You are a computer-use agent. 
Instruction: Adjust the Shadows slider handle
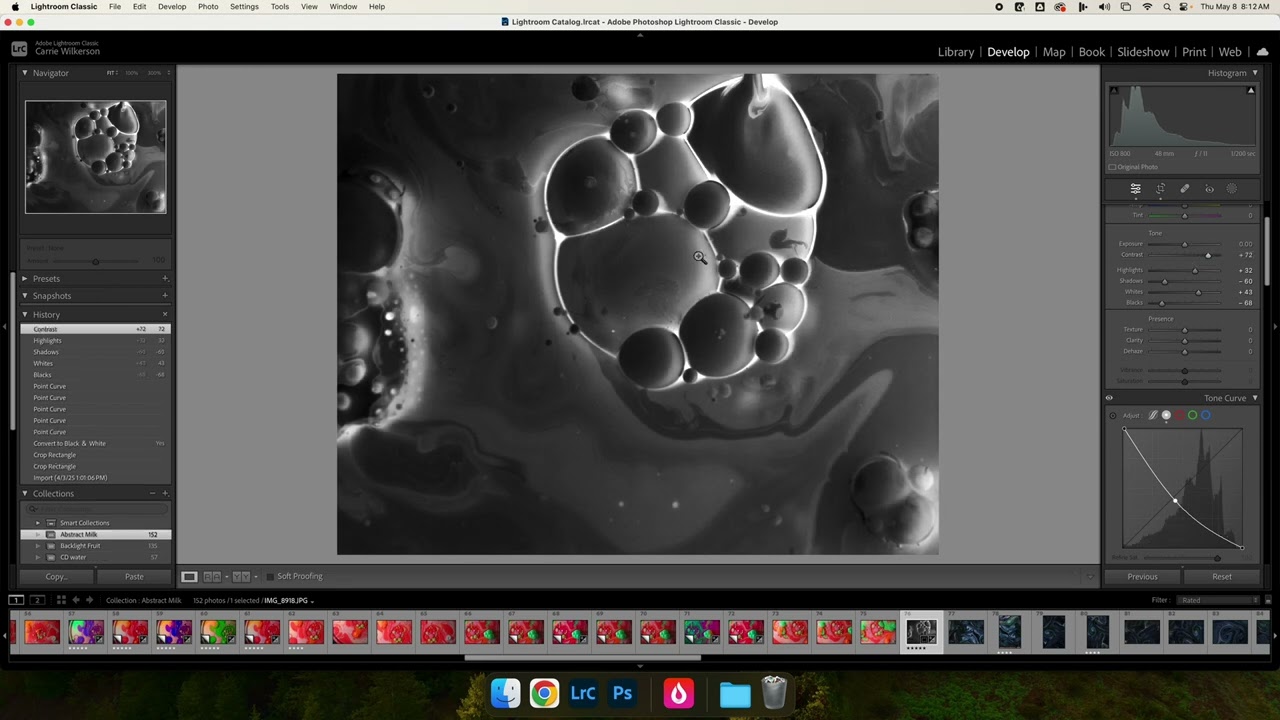point(1164,281)
